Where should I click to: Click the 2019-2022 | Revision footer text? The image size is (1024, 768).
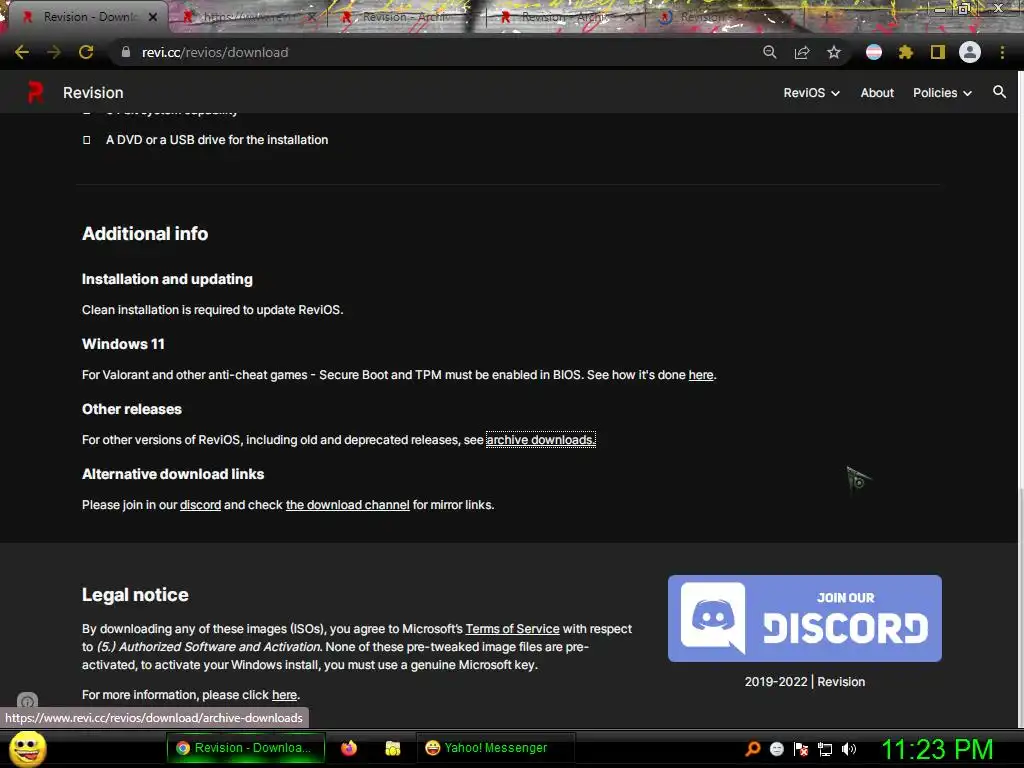[805, 682]
